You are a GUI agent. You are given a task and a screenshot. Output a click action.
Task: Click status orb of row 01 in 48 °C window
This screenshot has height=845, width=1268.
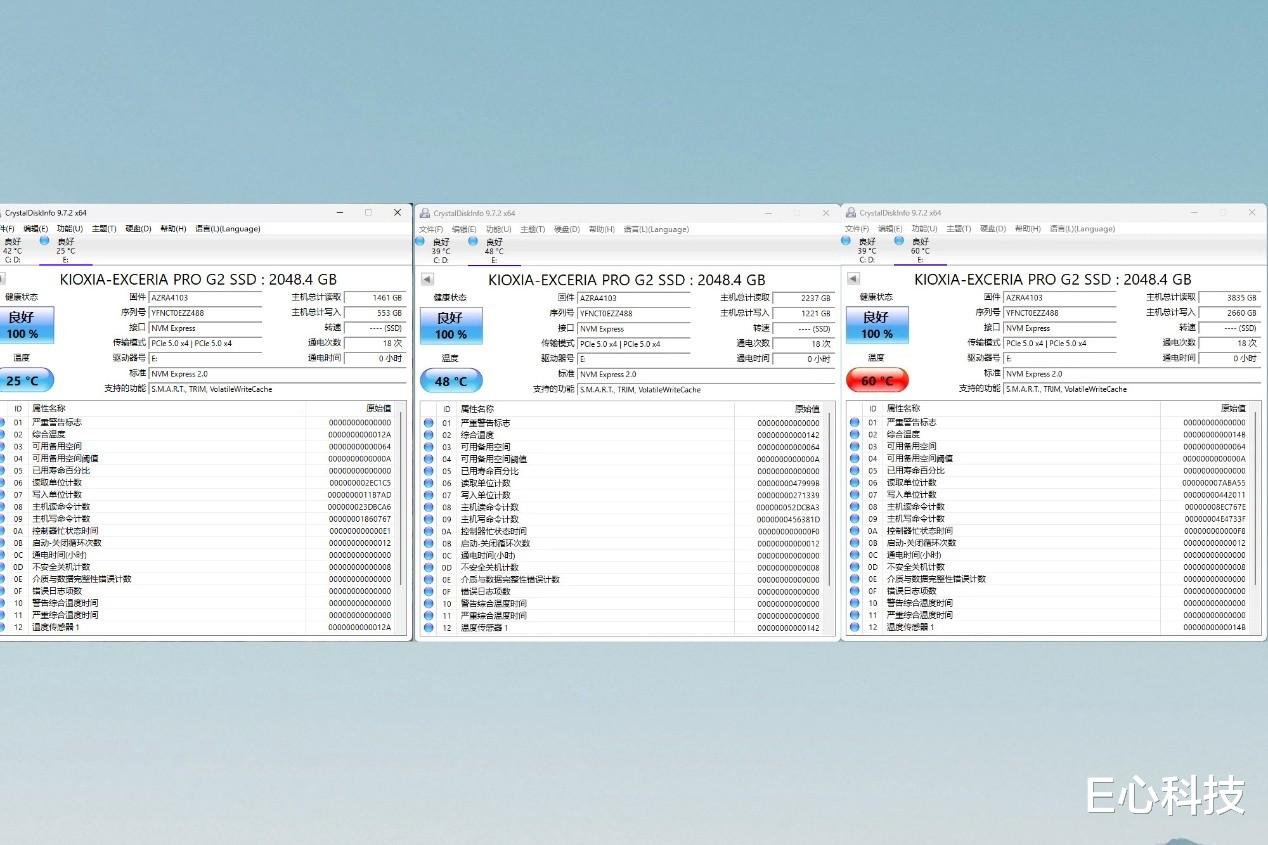[x=429, y=423]
